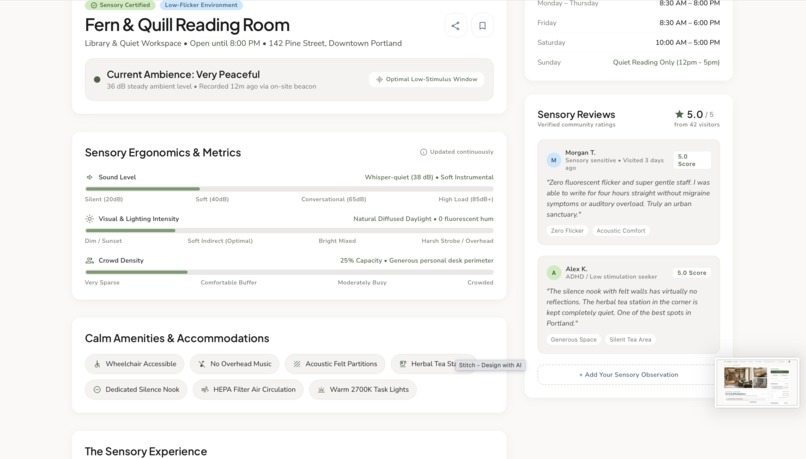Click the Calm Amenities & Accommodations heading

(x=177, y=338)
